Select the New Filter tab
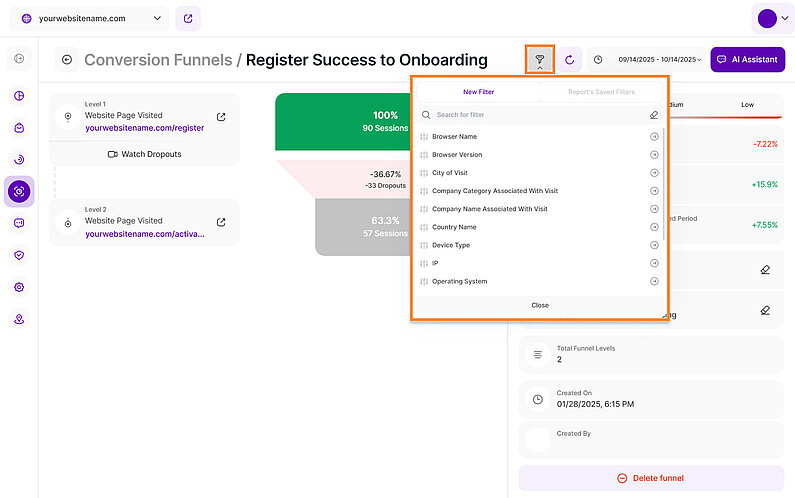The height and width of the screenshot is (498, 795). pyautogui.click(x=478, y=92)
